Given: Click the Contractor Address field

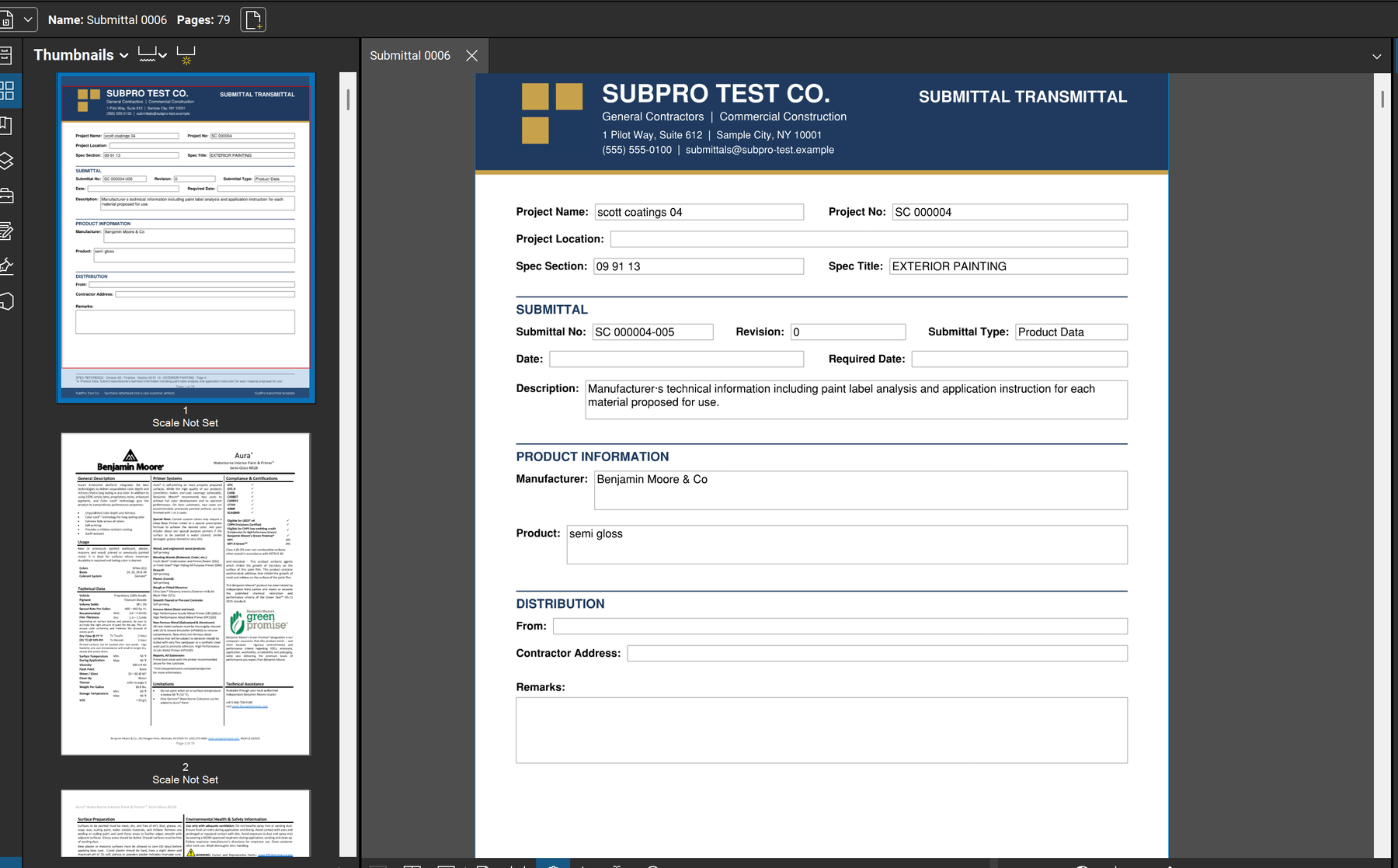Looking at the screenshot, I should [877, 654].
